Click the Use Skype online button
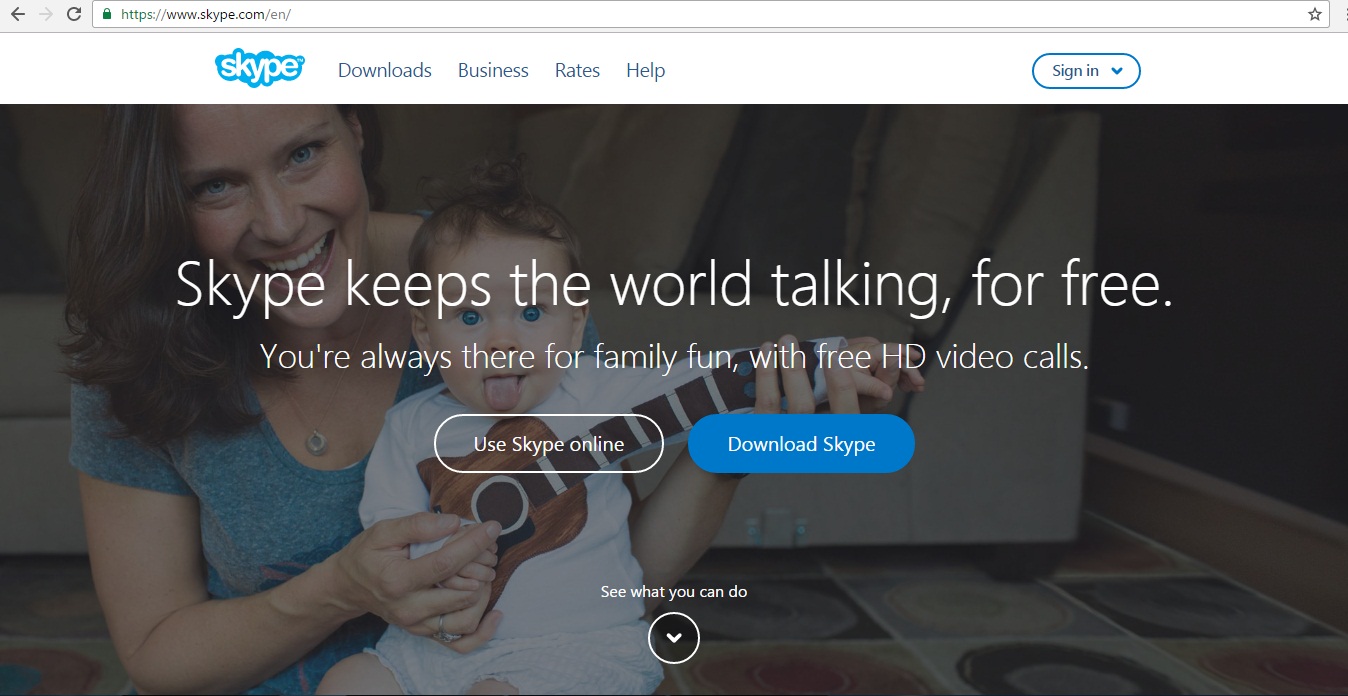 (549, 444)
